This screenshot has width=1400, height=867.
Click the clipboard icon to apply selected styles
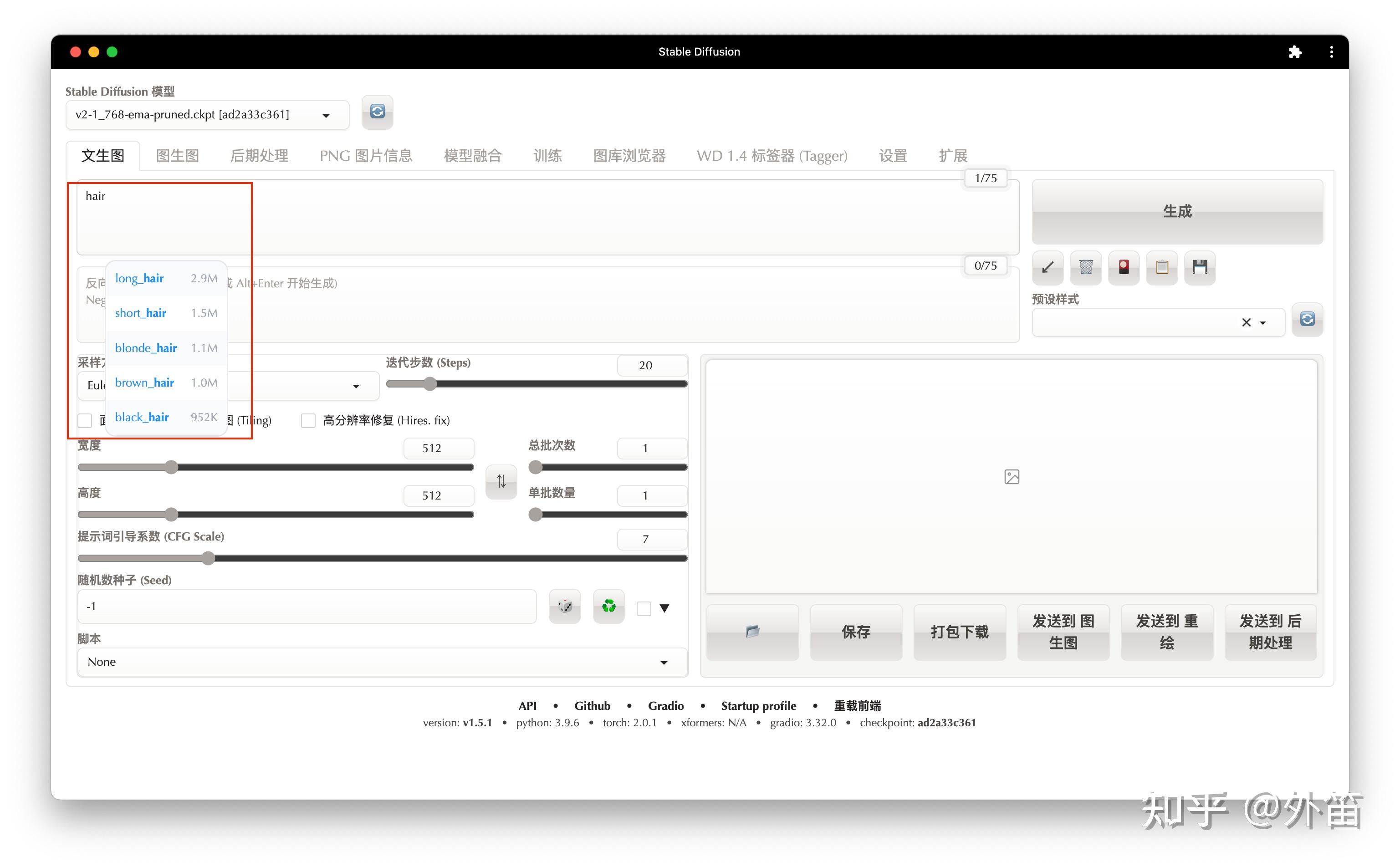[x=1161, y=267]
